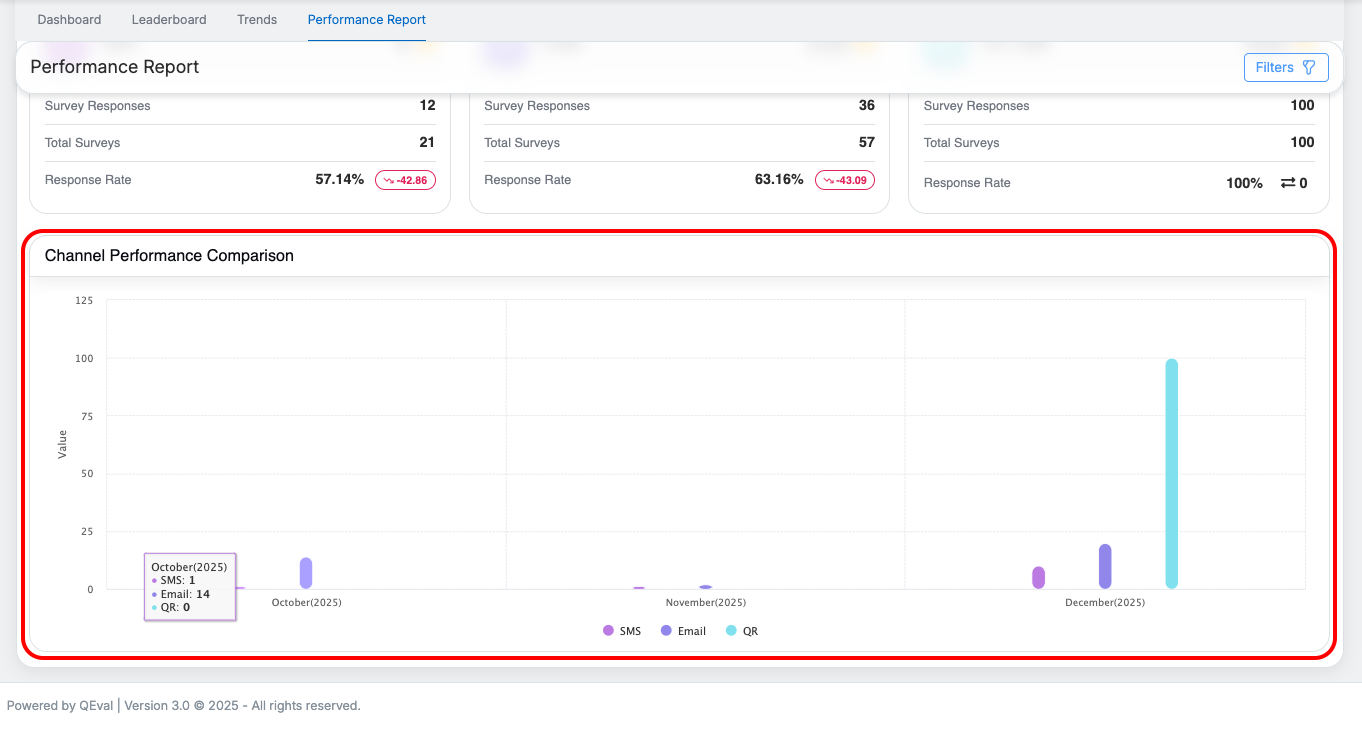This screenshot has width=1362, height=729.
Task: Open the Filters panel
Action: pyautogui.click(x=1285, y=67)
